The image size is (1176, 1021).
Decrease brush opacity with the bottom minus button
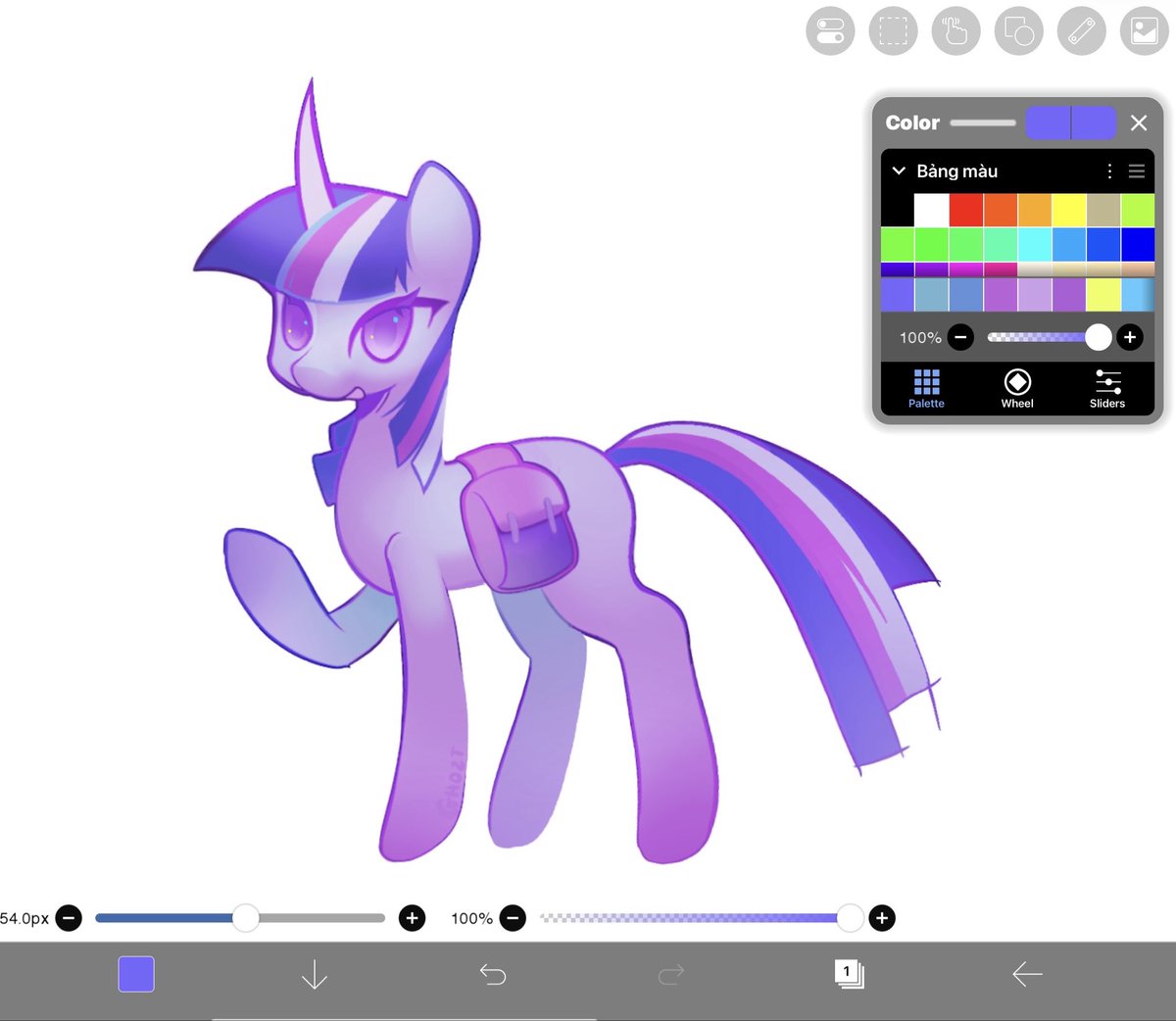513,918
